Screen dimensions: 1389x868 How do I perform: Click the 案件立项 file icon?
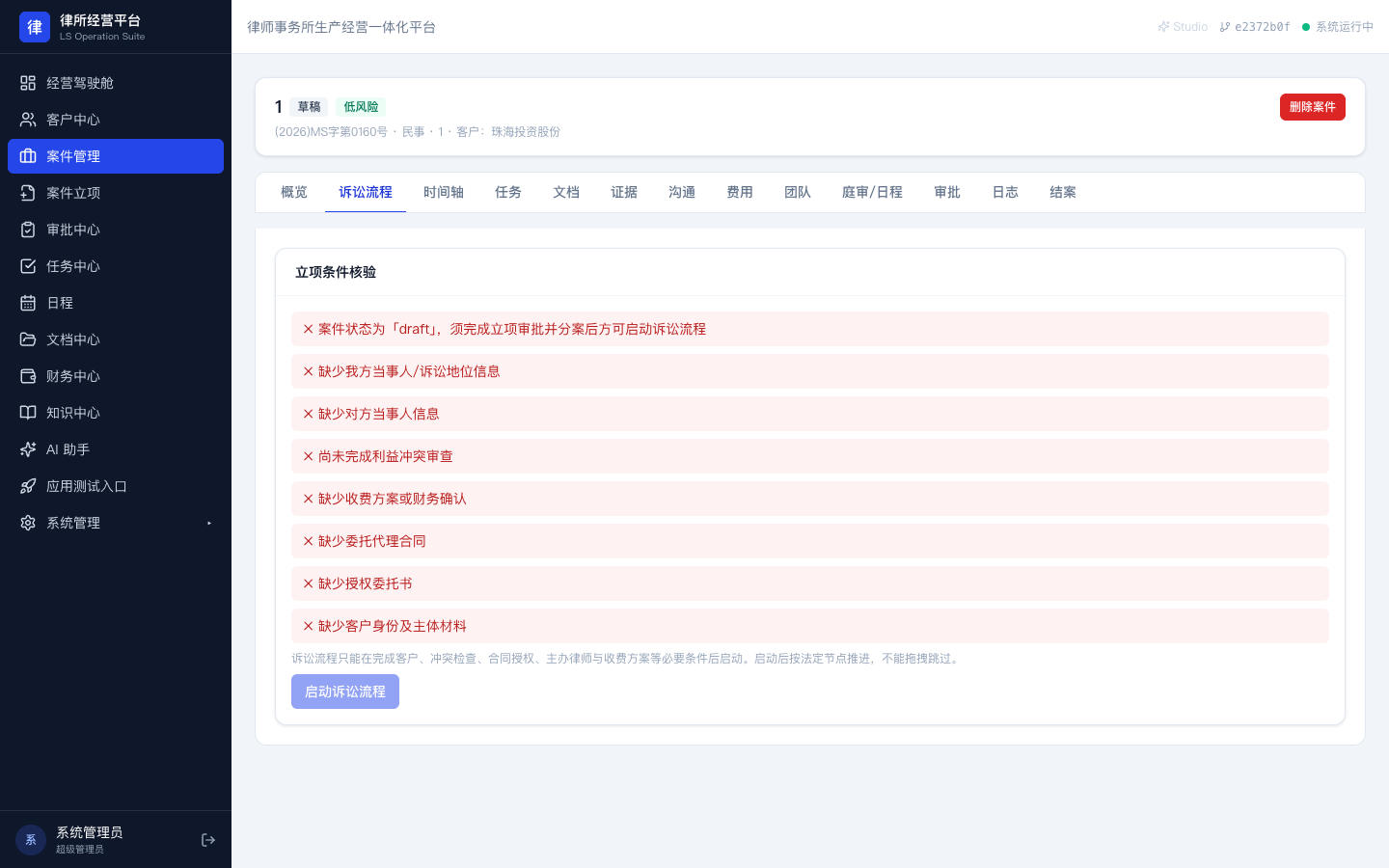click(28, 193)
